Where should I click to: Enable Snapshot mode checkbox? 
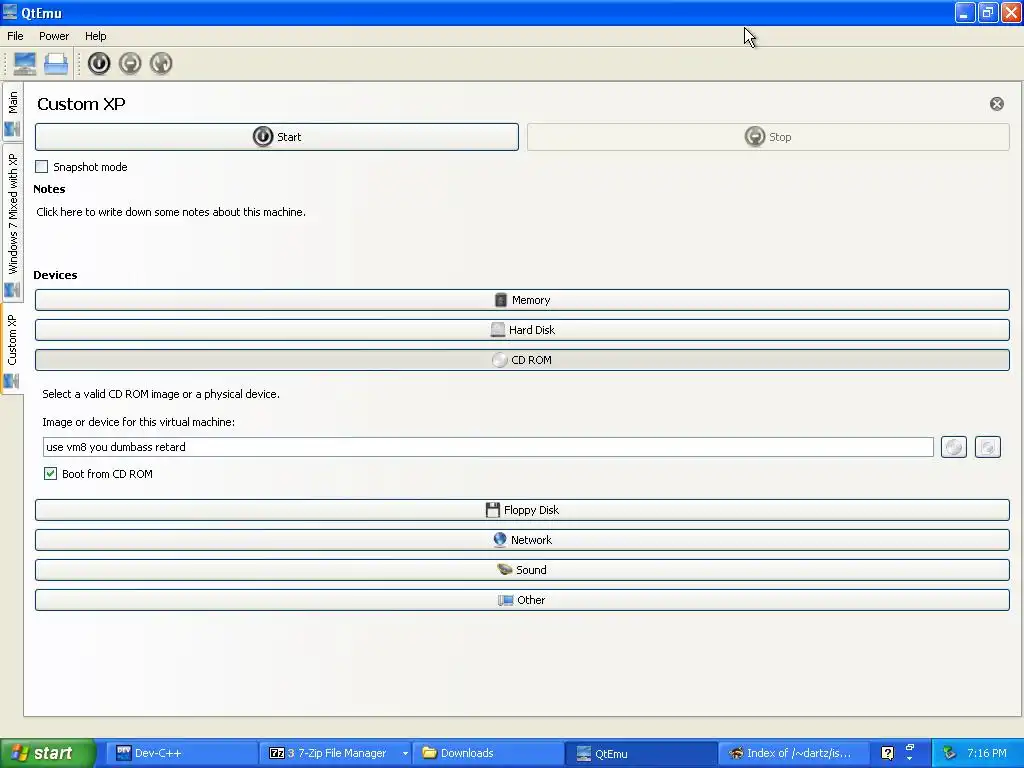[x=42, y=167]
